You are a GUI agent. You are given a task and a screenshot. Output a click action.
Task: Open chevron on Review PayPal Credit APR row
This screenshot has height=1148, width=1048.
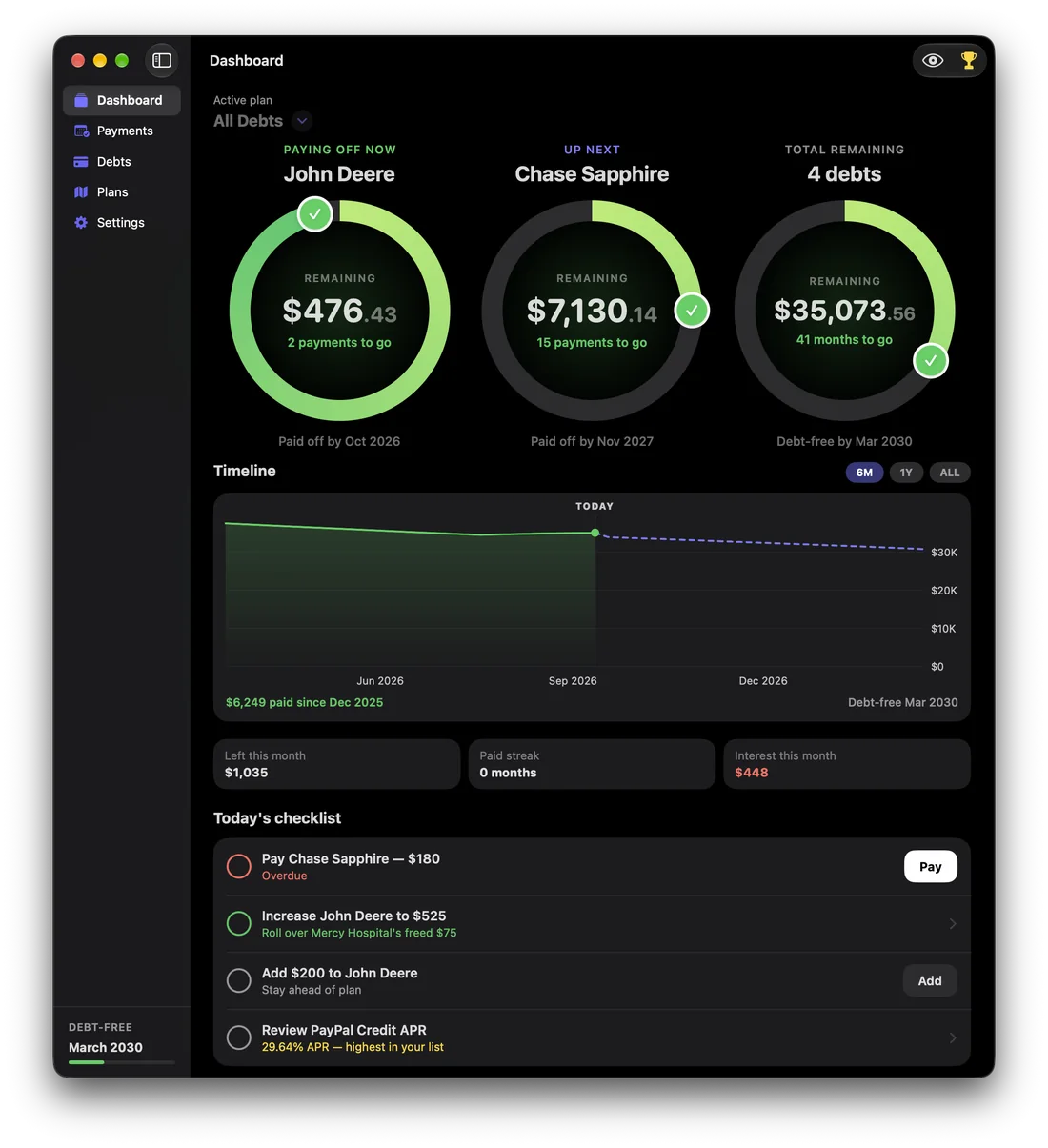[952, 1037]
